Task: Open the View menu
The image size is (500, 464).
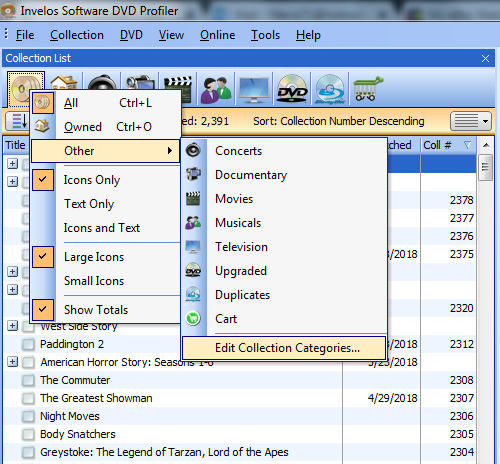Action: (x=171, y=35)
